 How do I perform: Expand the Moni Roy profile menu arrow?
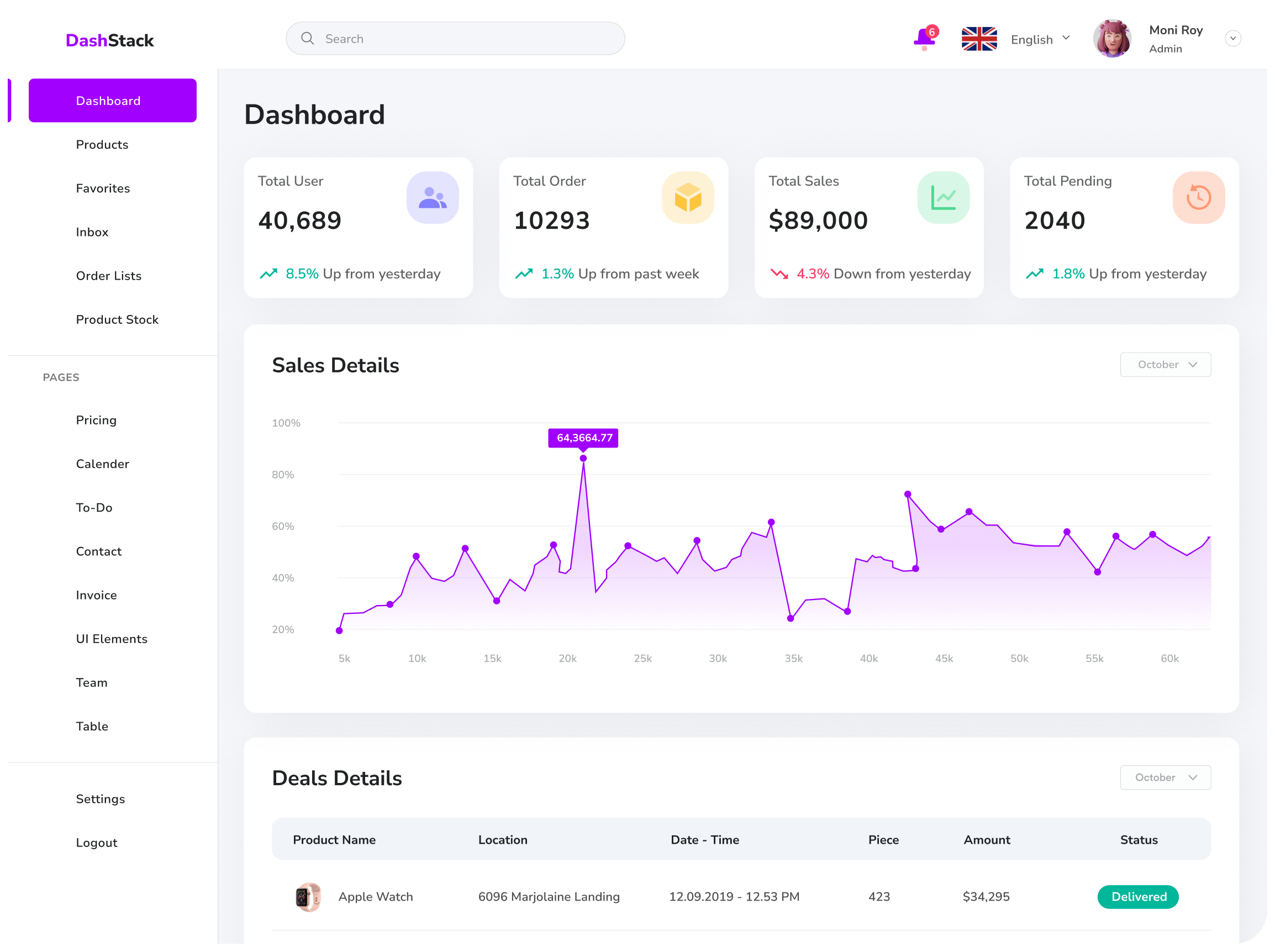(x=1232, y=39)
